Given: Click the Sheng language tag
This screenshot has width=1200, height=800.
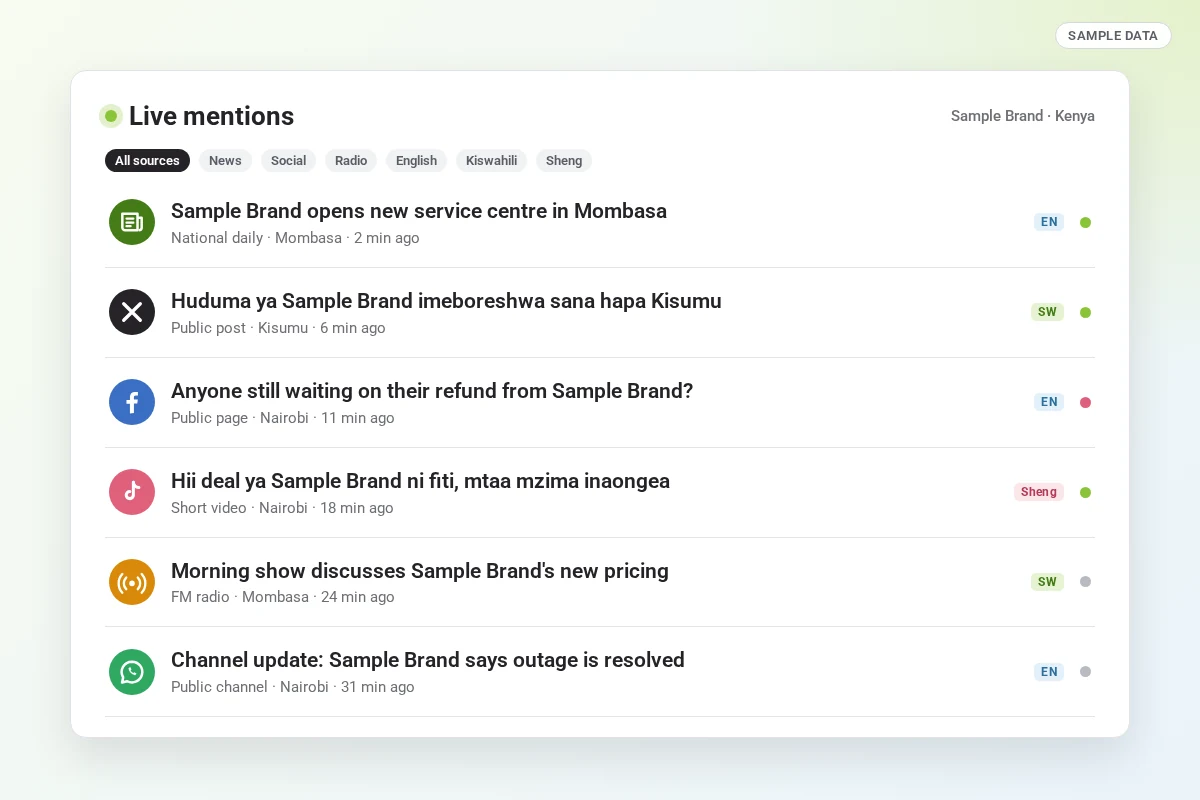Looking at the screenshot, I should pyautogui.click(x=1039, y=492).
